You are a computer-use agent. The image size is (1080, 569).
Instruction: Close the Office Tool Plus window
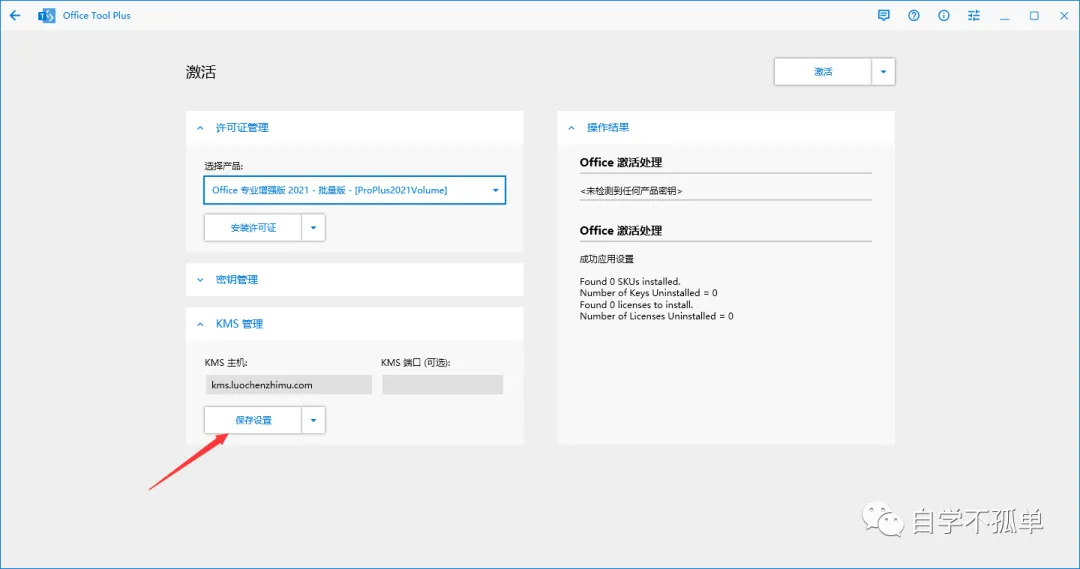(x=1063, y=15)
